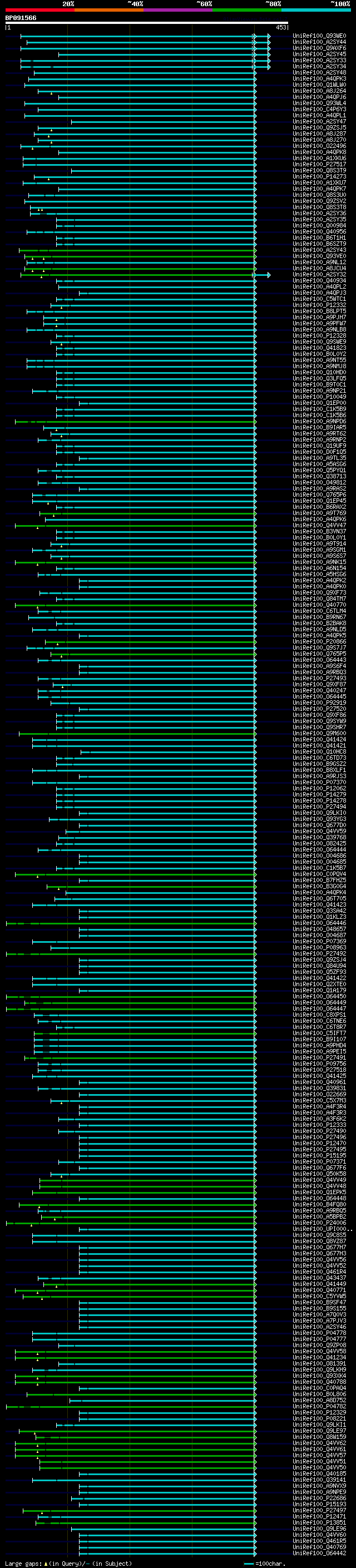Click the purple ~60% identity legend segment
Image resolution: width=356 pixels, height=1568 pixels.
[x=179, y=11]
